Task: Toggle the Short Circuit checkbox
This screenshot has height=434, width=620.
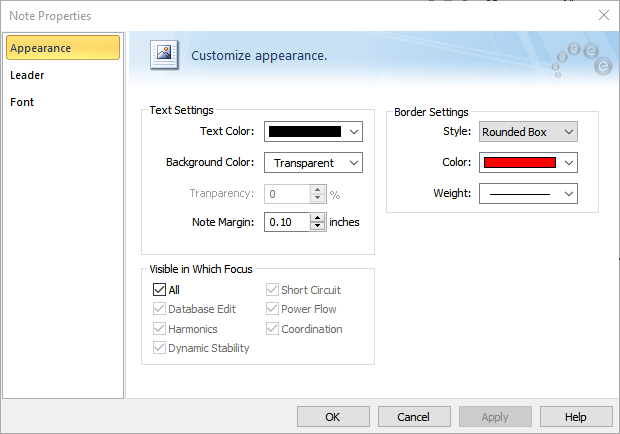Action: (x=273, y=290)
